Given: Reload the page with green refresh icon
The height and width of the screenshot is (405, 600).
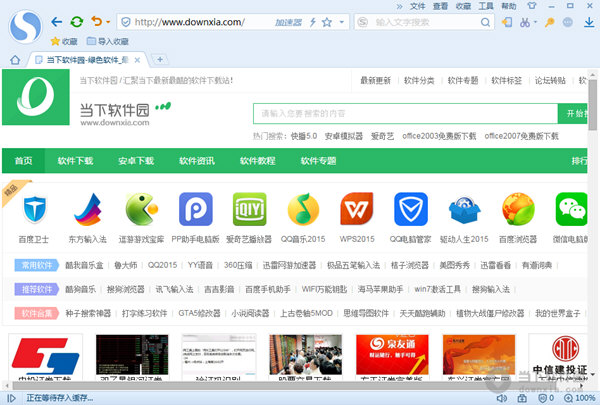Looking at the screenshot, I should [x=77, y=22].
